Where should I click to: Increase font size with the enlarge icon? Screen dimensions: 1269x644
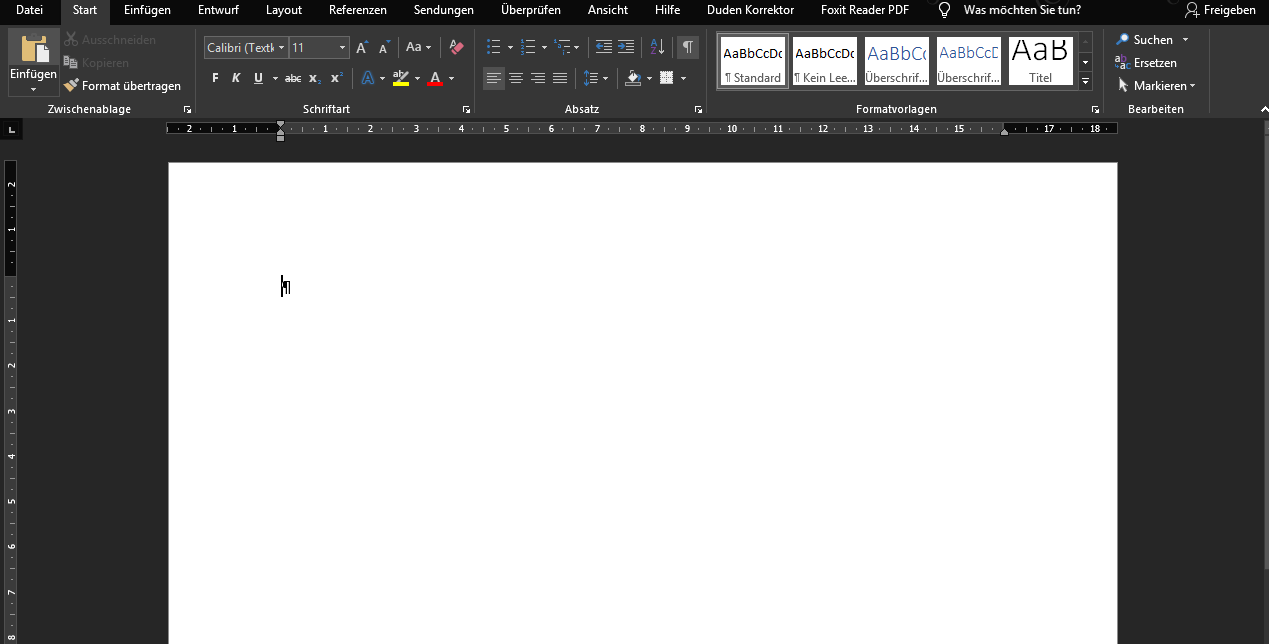click(362, 47)
